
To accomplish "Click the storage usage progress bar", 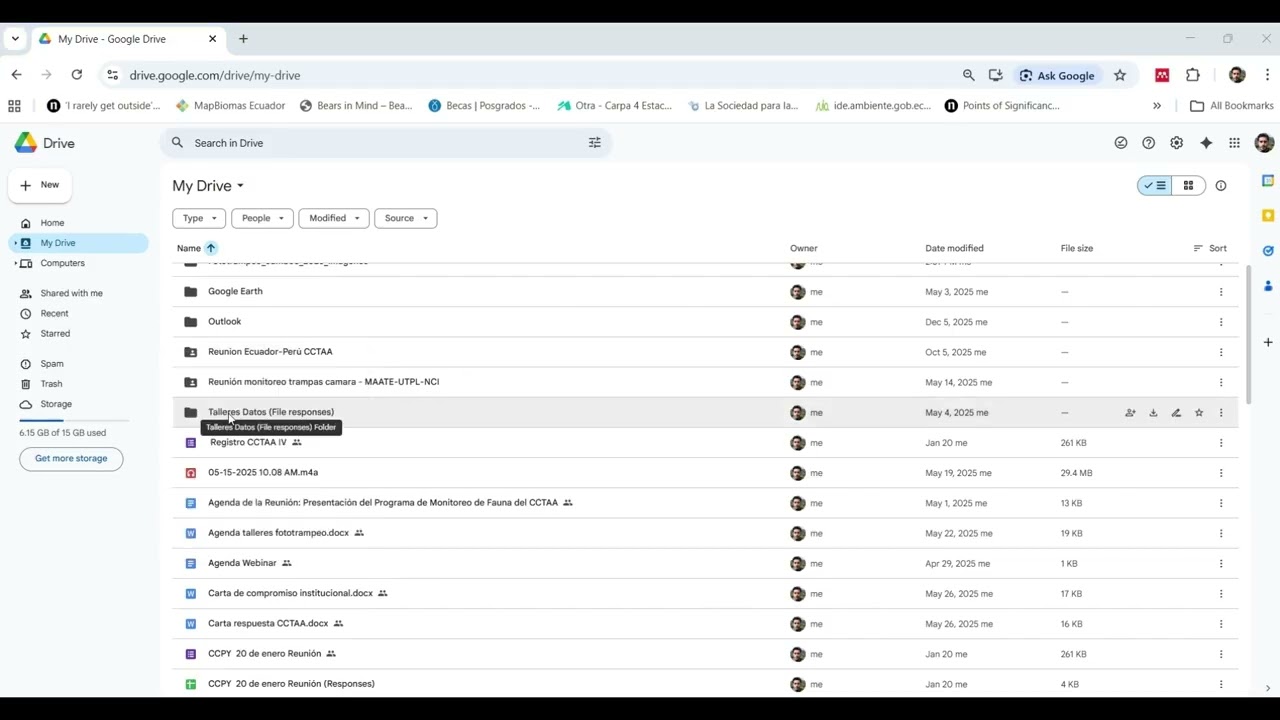I will (74, 421).
